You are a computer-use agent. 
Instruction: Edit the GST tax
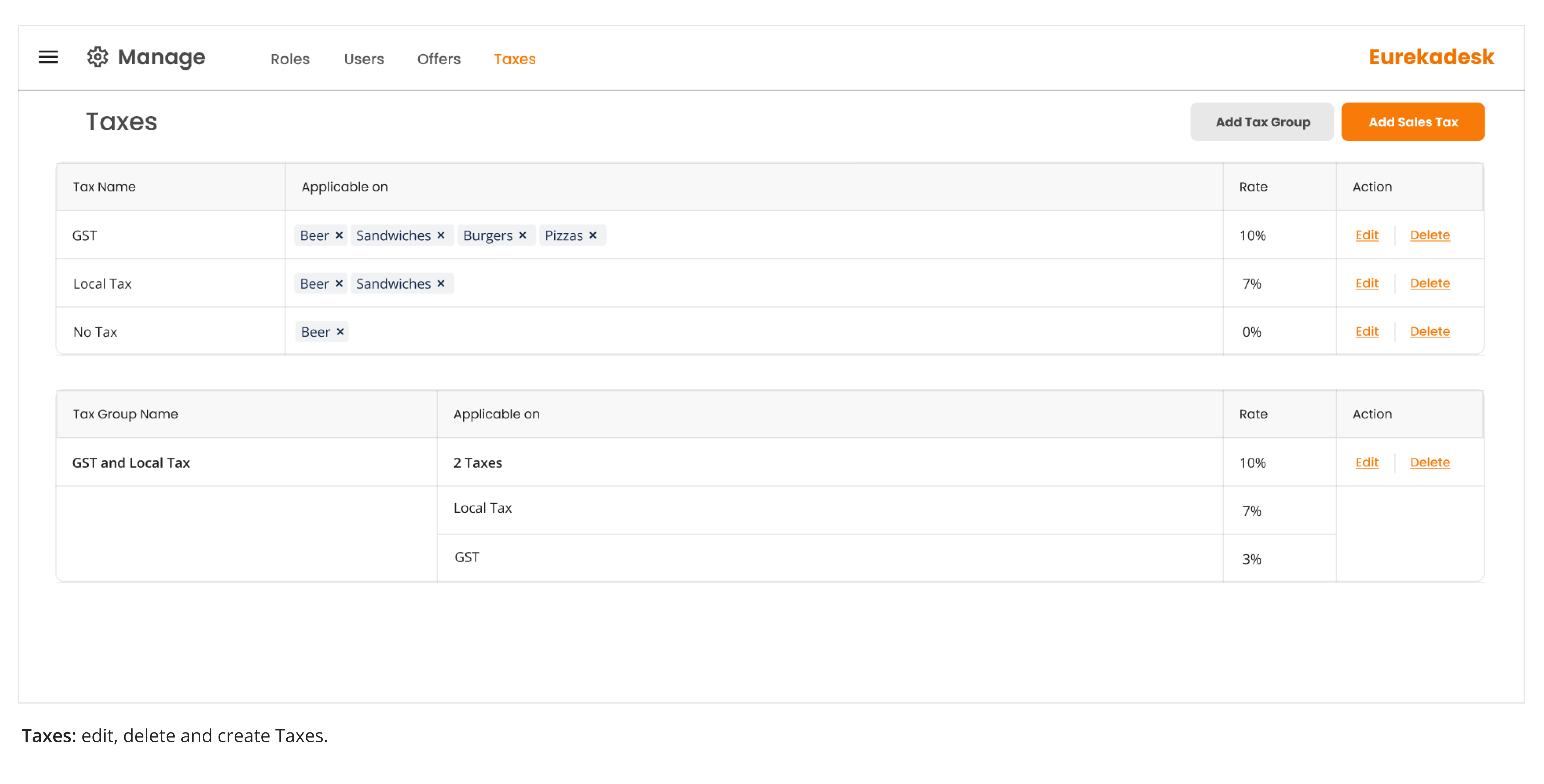(1367, 235)
